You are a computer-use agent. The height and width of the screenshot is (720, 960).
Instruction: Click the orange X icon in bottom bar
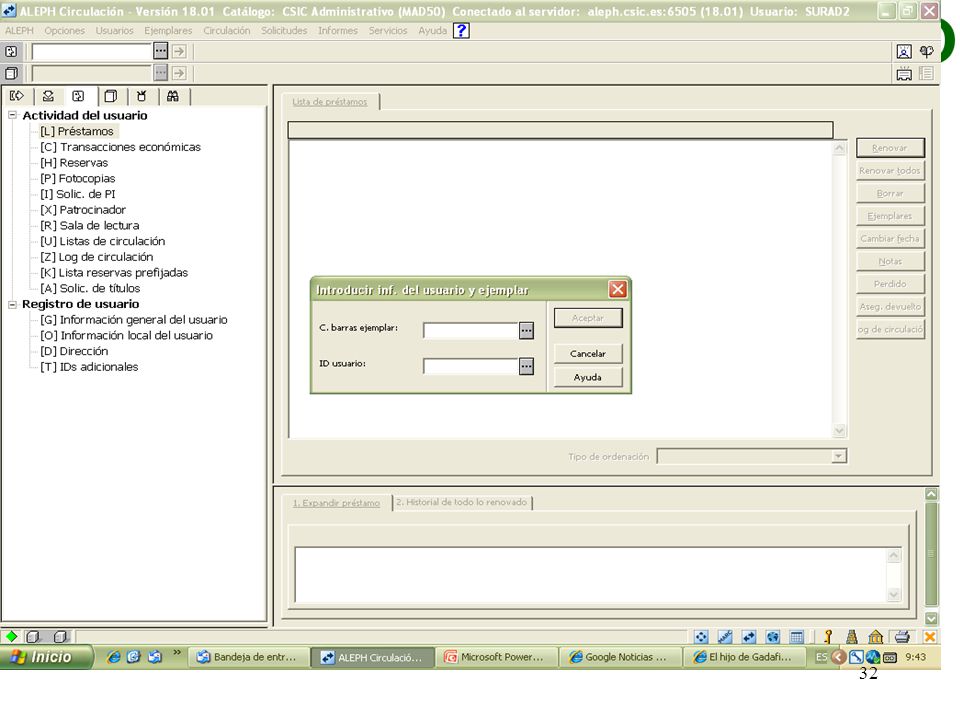929,637
